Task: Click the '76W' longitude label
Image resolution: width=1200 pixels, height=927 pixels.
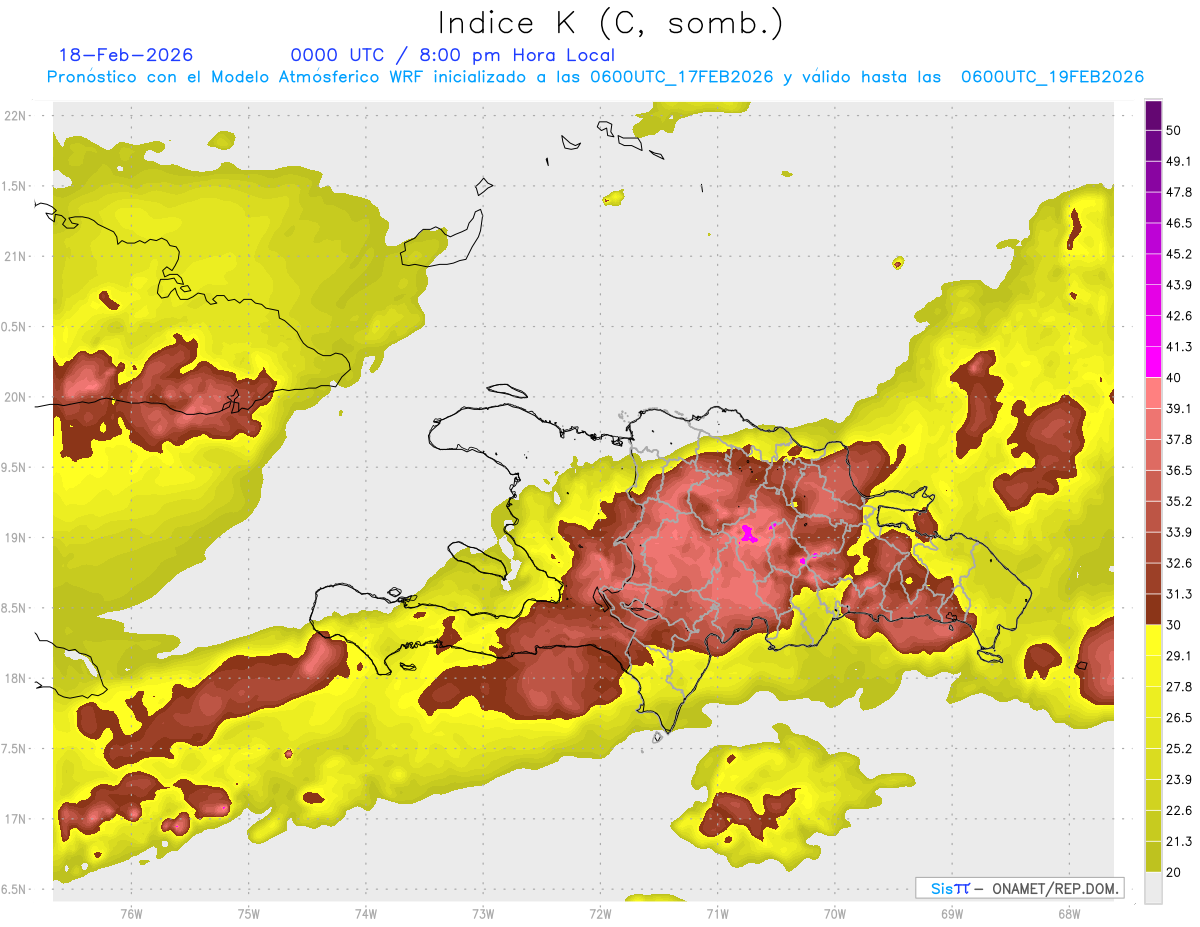Action: click(131, 914)
